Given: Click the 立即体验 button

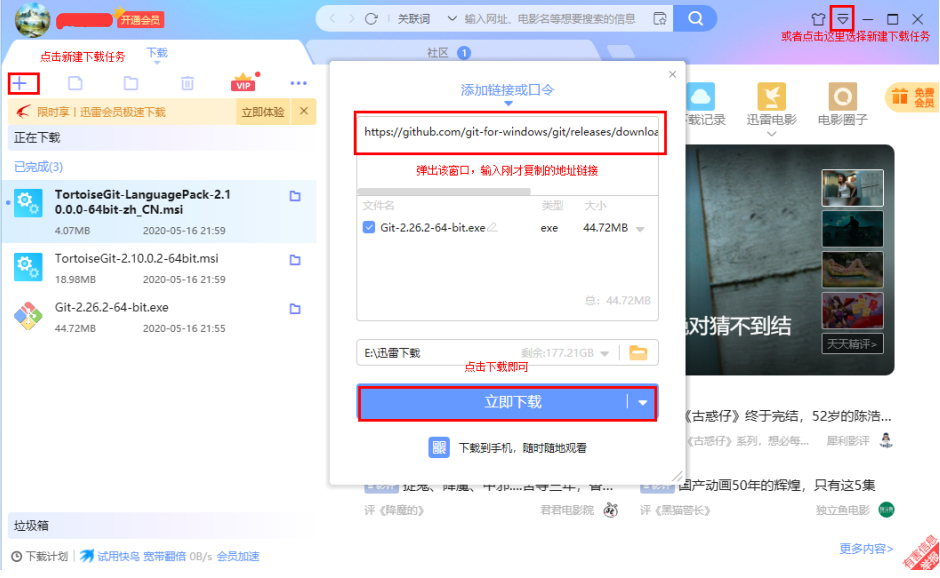Looking at the screenshot, I should 263,112.
